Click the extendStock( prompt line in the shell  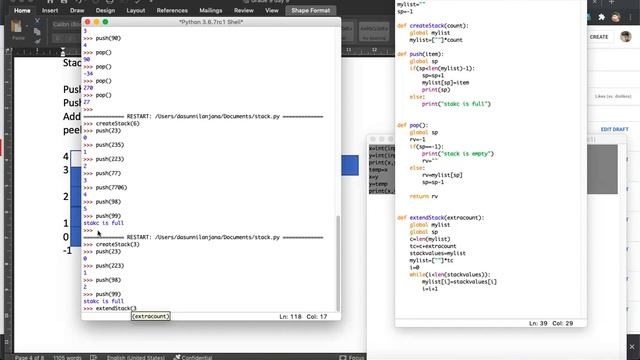(110, 309)
